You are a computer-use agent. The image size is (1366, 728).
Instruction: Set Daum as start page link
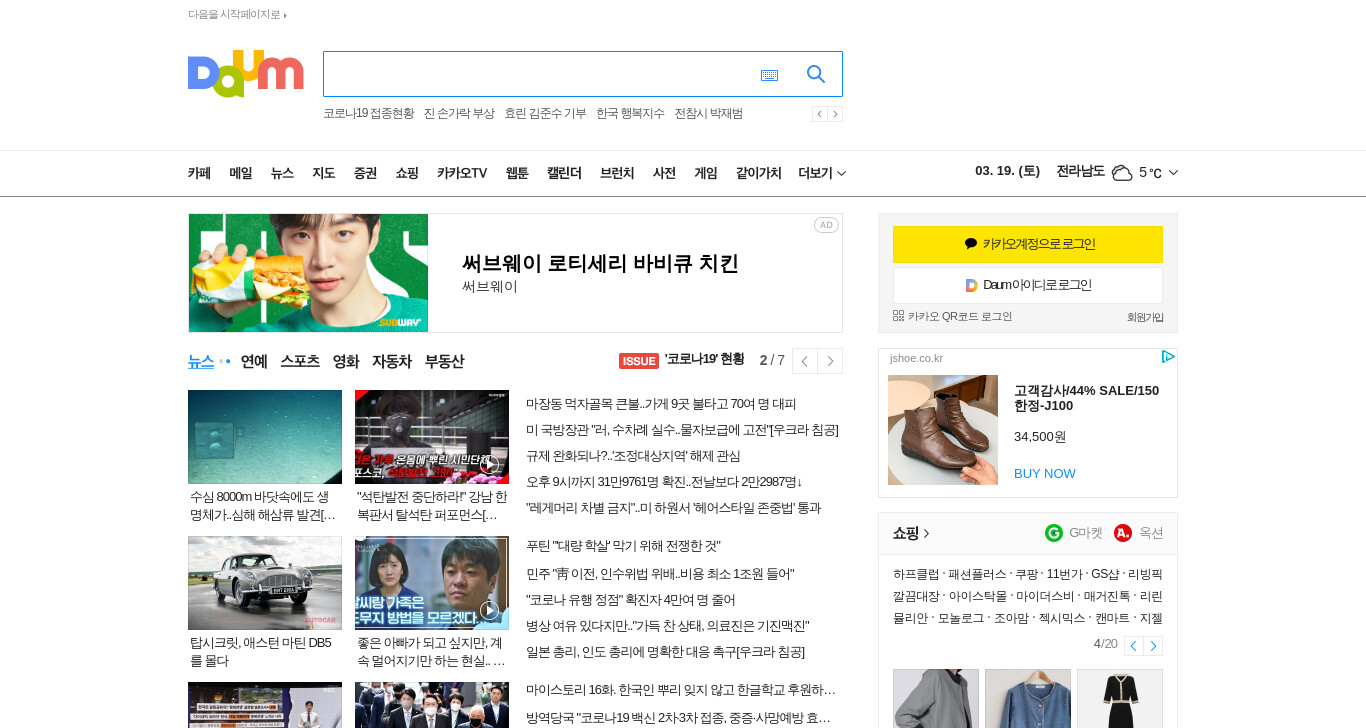(237, 14)
